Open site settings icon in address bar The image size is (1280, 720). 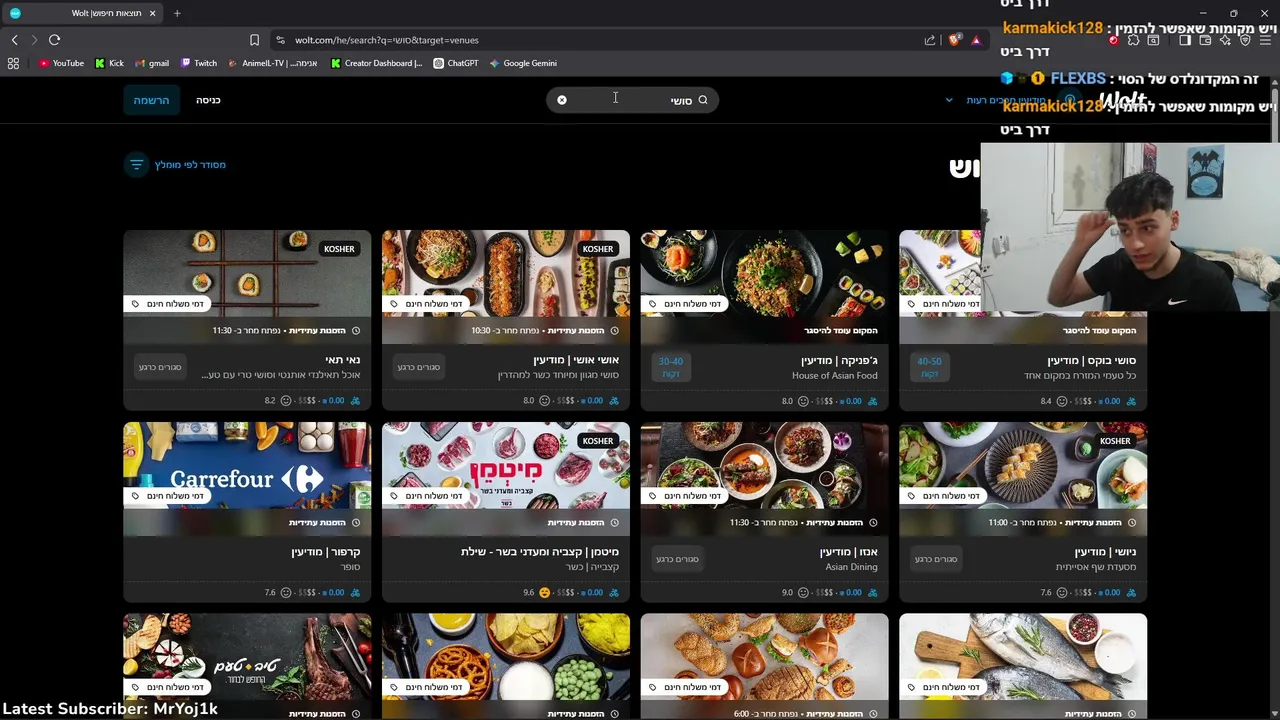(280, 40)
